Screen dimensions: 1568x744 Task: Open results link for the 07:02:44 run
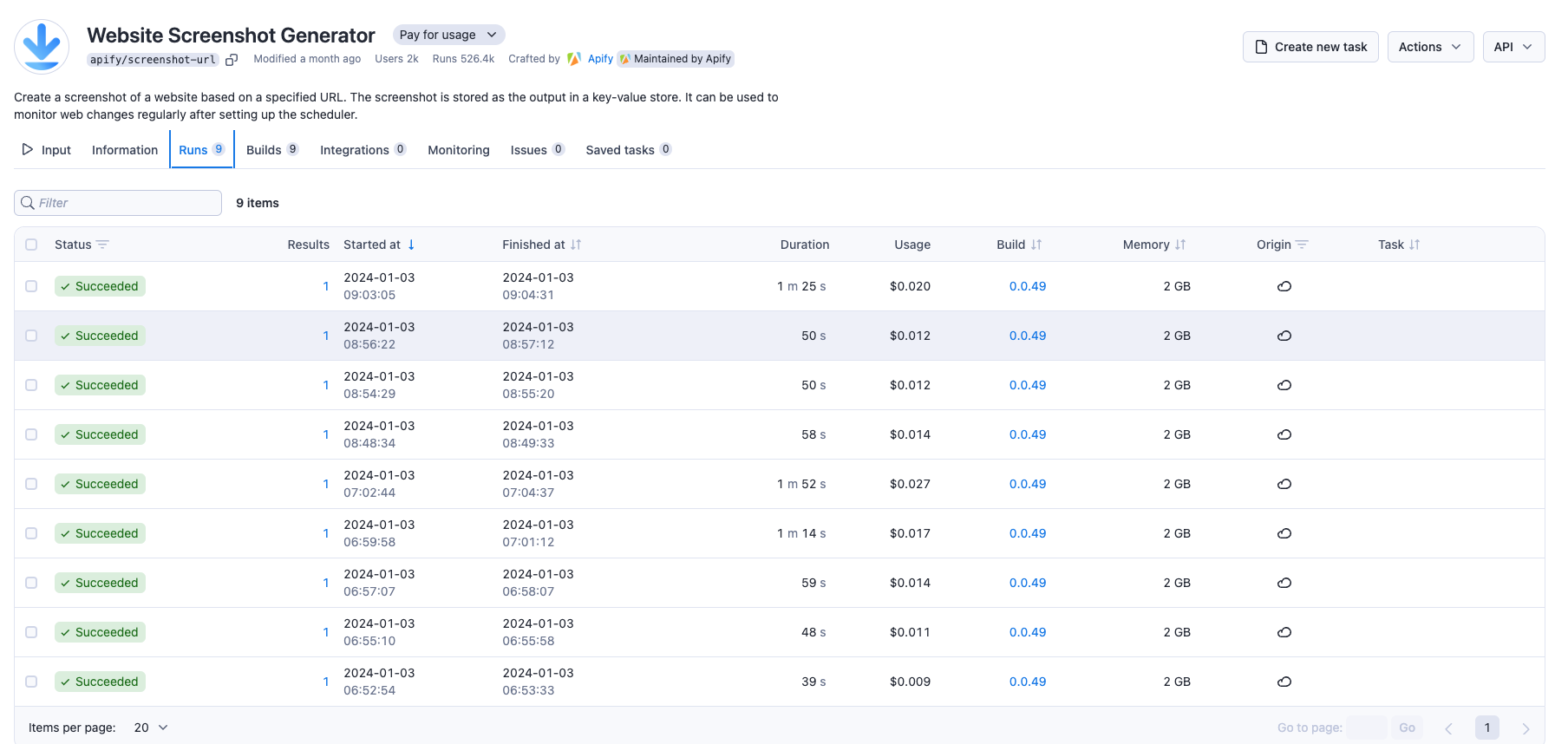pos(326,484)
